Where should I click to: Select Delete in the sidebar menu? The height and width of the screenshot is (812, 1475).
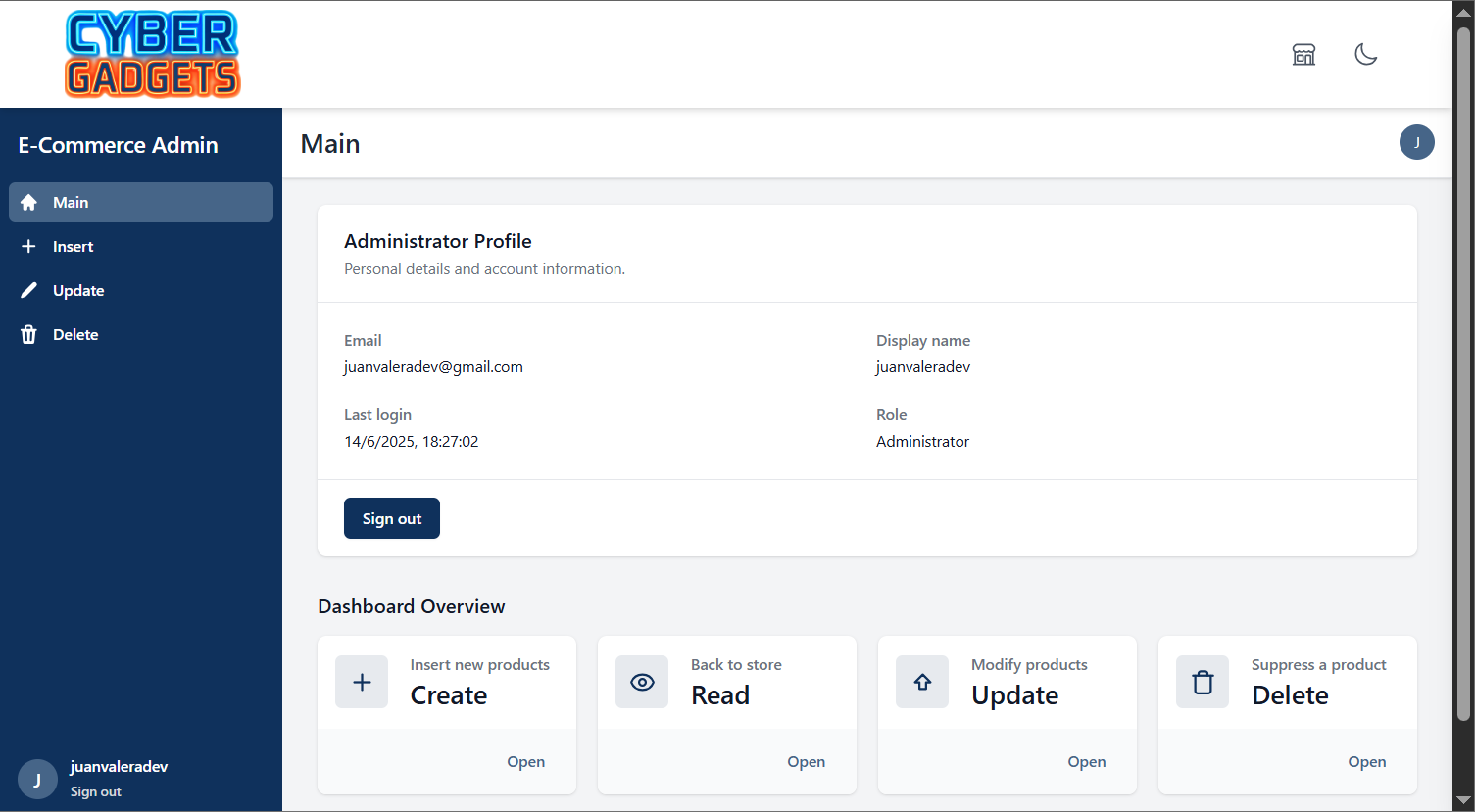[141, 334]
